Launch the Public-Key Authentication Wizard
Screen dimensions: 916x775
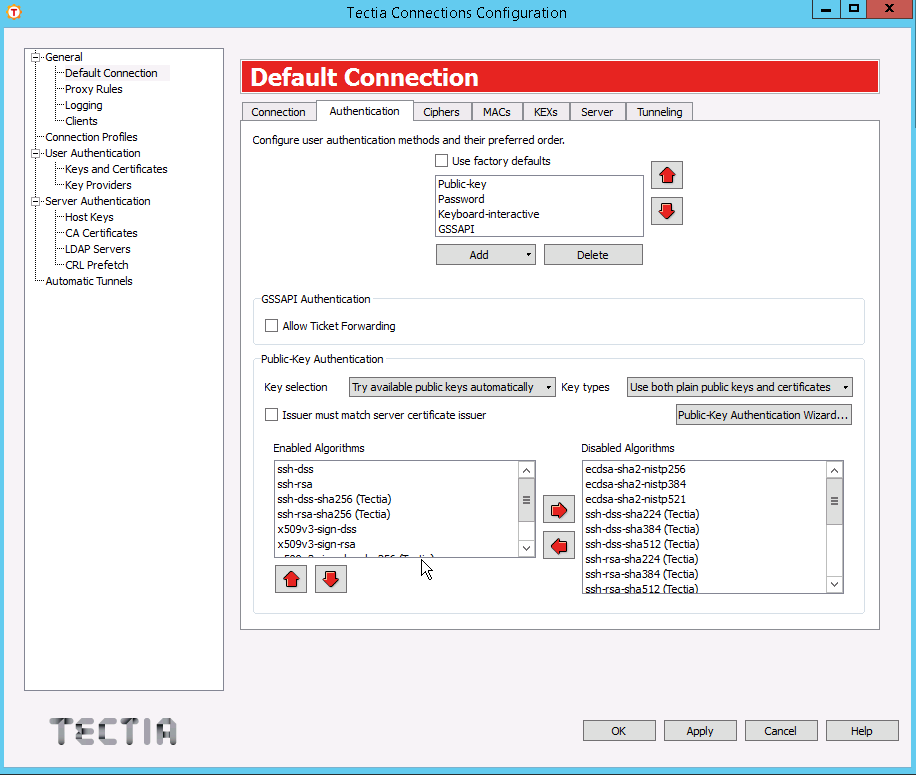764,415
